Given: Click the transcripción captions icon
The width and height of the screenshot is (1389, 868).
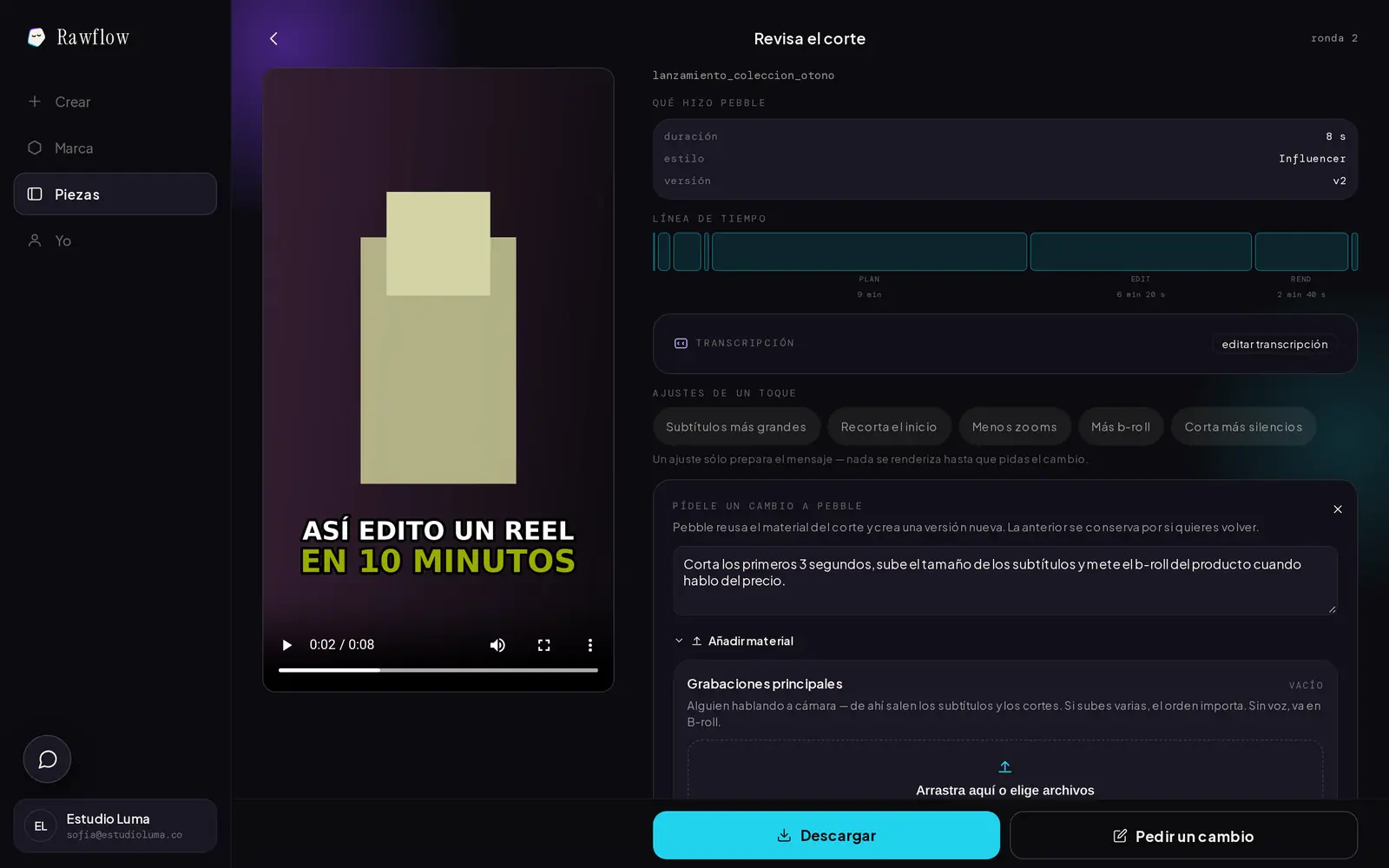Looking at the screenshot, I should click(x=681, y=344).
